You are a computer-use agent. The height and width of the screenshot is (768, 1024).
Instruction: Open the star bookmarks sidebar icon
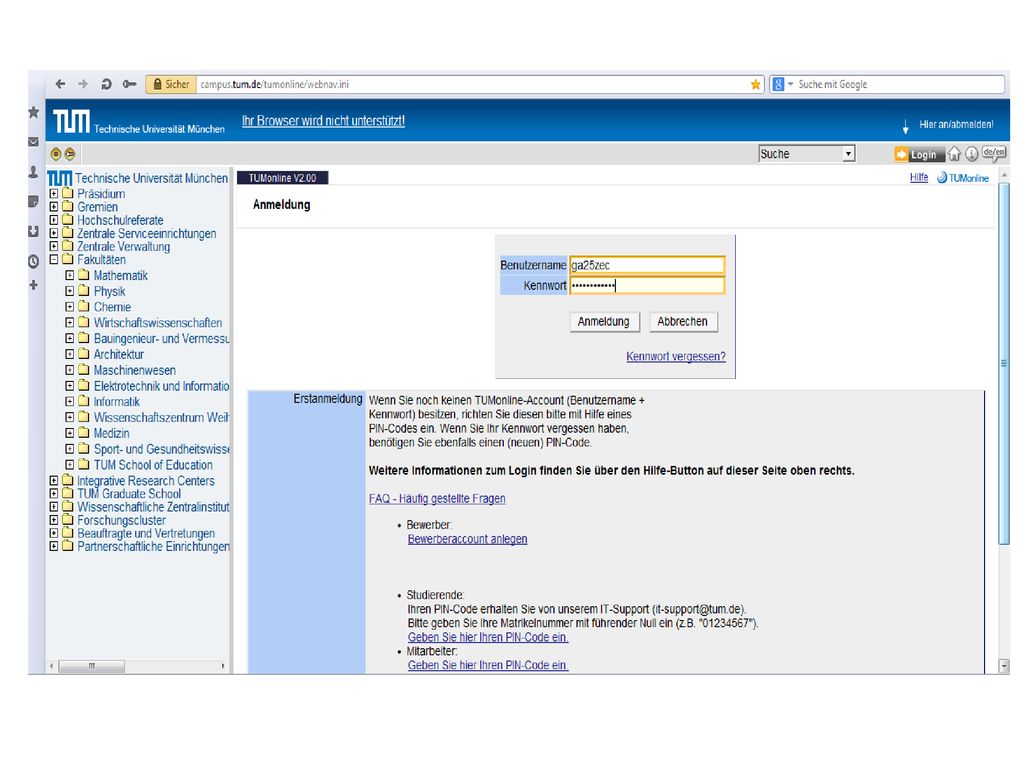[33, 112]
